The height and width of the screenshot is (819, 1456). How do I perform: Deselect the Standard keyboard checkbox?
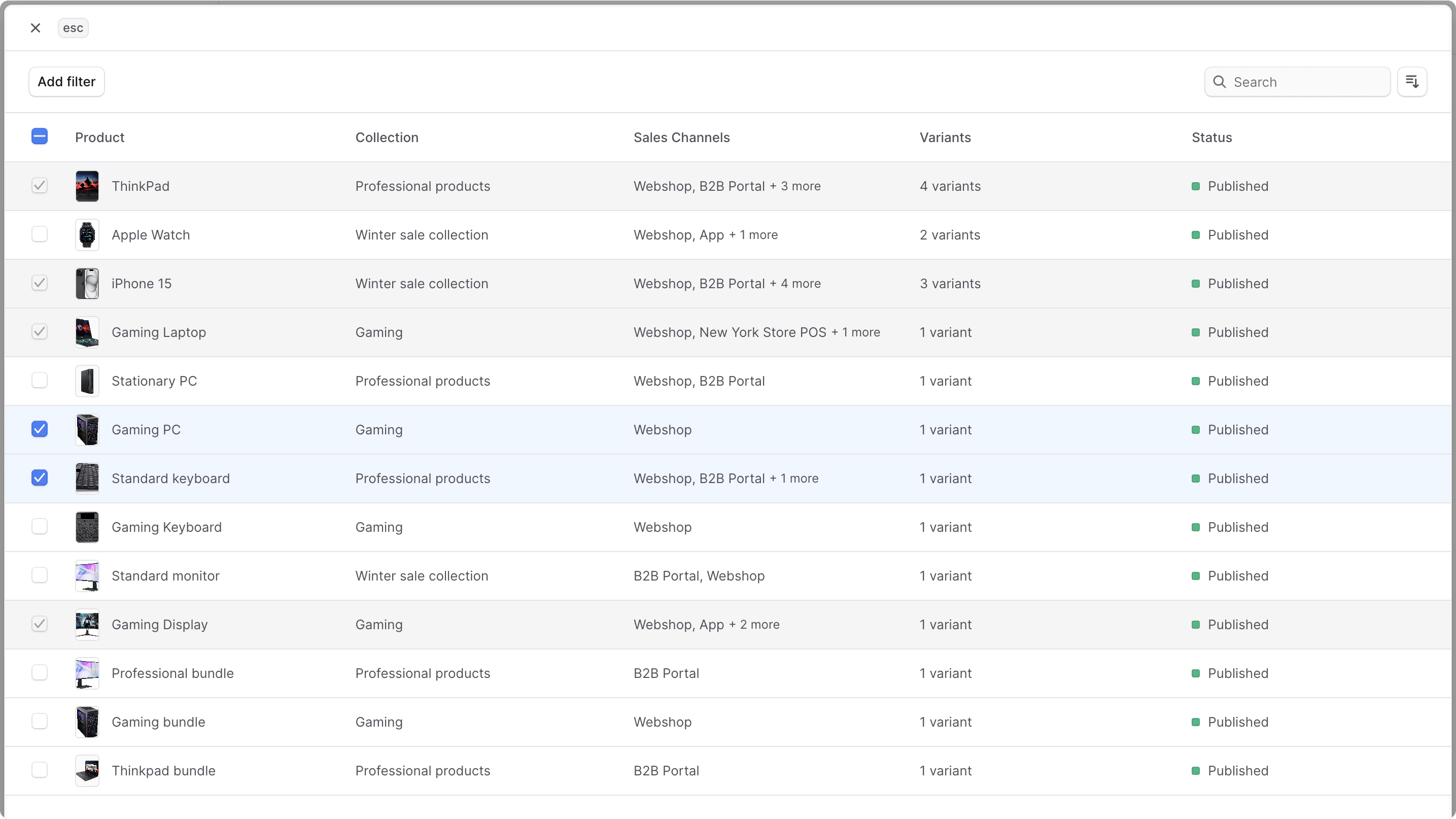click(40, 477)
